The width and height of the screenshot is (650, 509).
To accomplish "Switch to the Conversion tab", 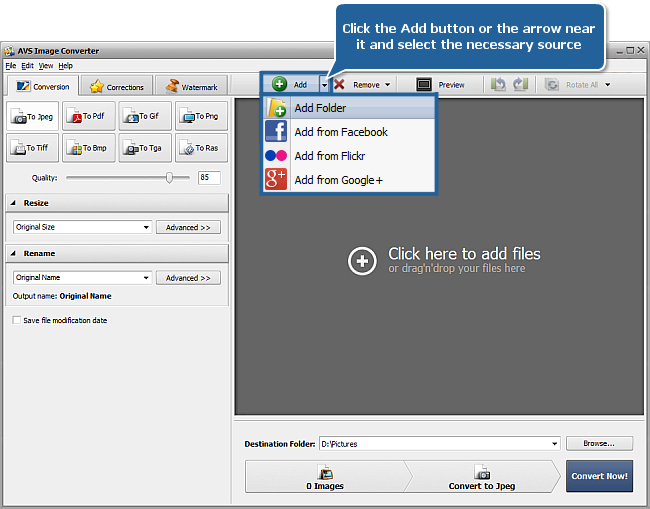I will click(43, 86).
